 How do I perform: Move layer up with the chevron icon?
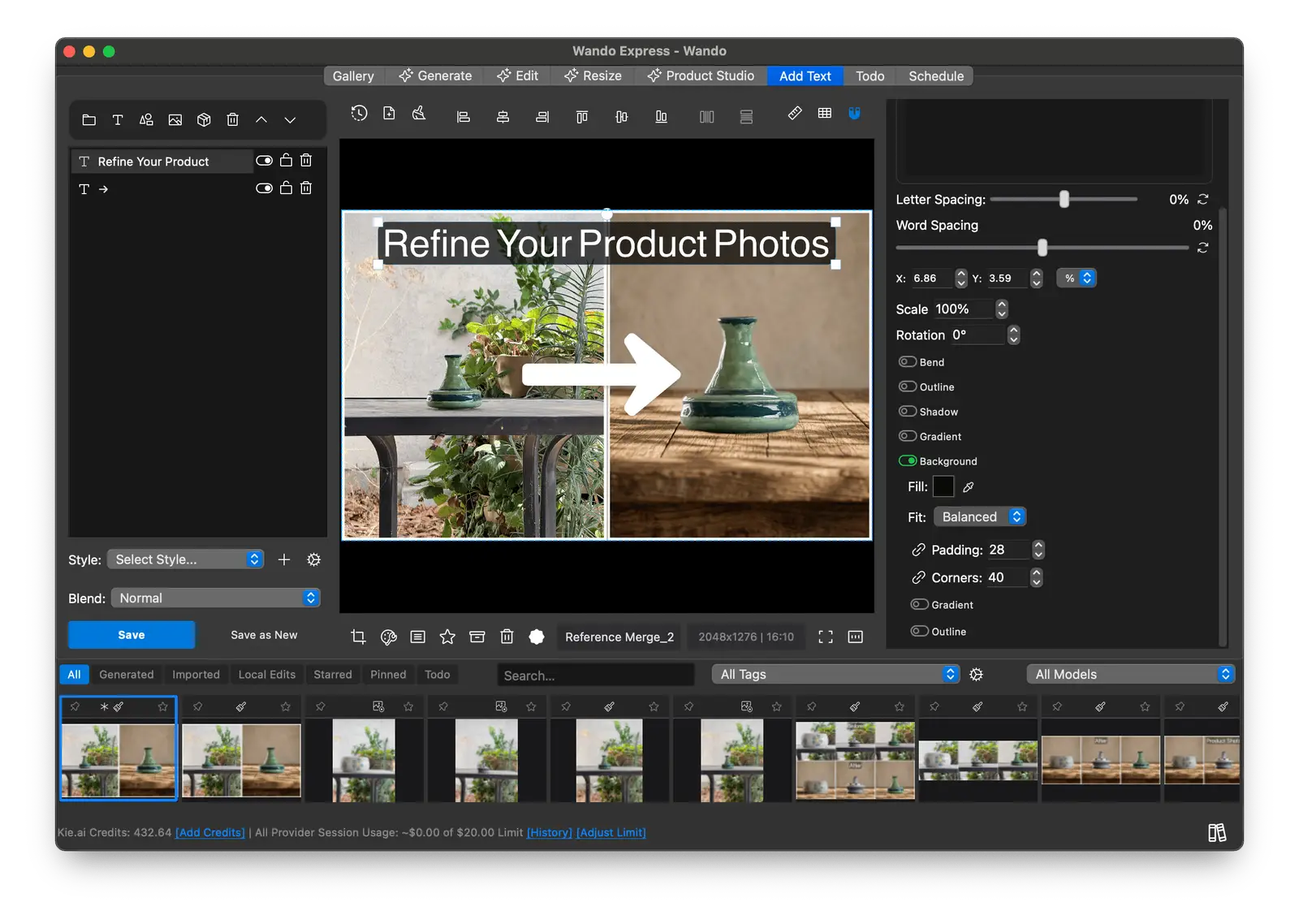point(261,120)
